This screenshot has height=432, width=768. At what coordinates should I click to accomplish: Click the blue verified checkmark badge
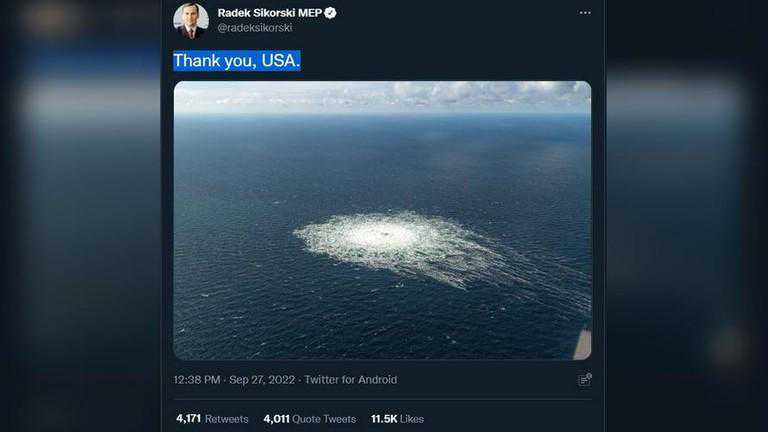[330, 13]
